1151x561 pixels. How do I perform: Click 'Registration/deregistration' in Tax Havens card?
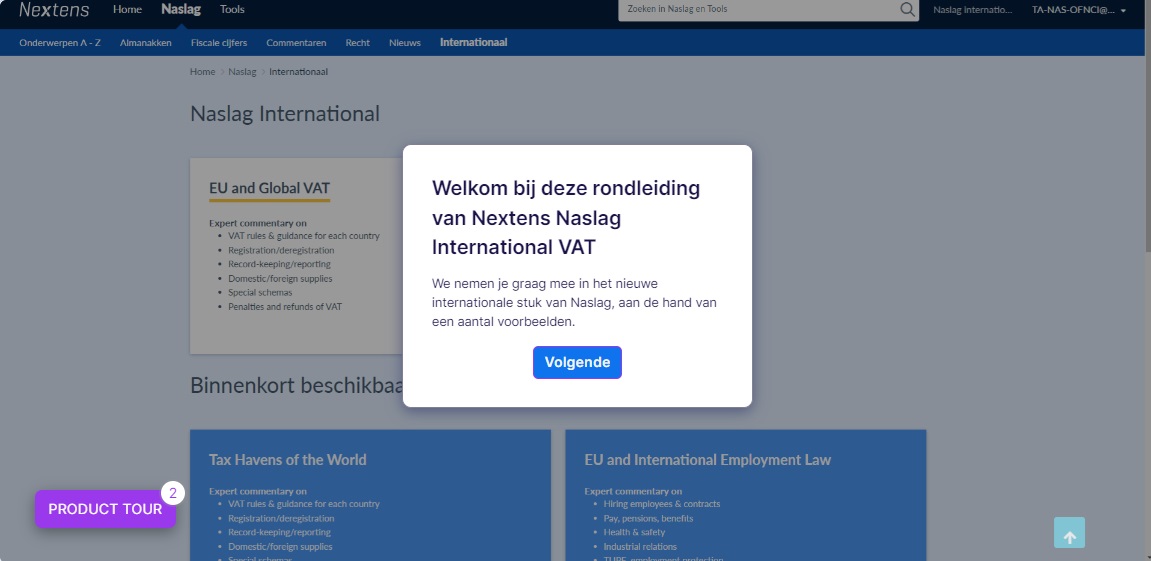[281, 518]
